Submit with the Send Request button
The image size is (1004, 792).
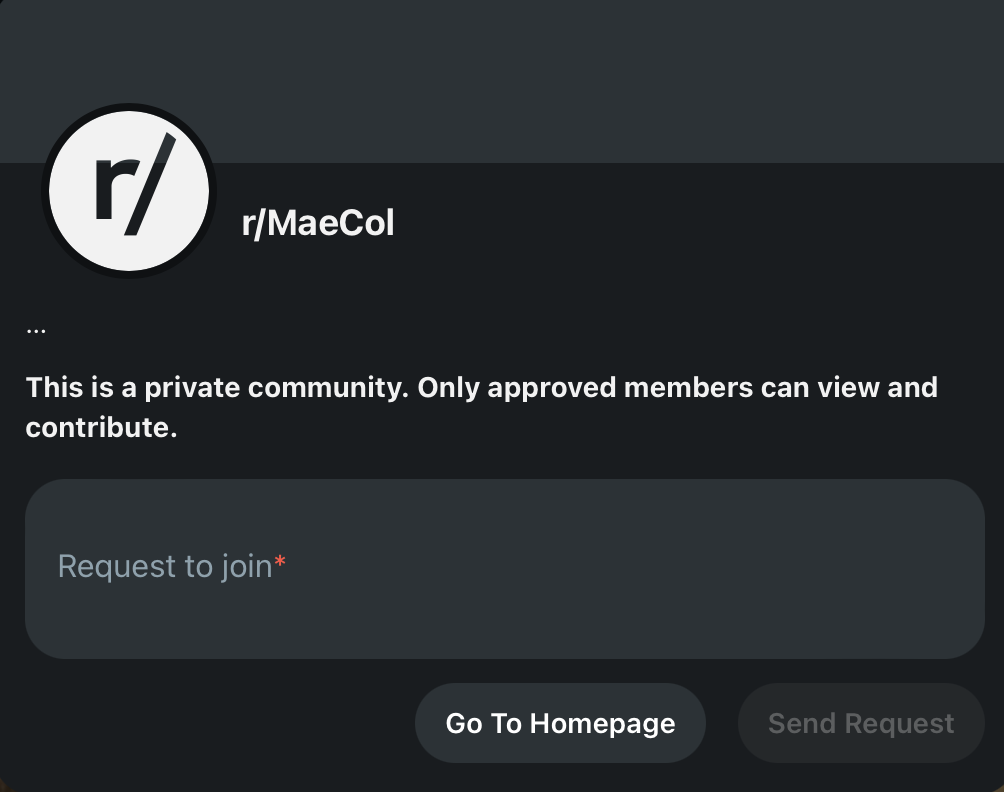click(861, 723)
